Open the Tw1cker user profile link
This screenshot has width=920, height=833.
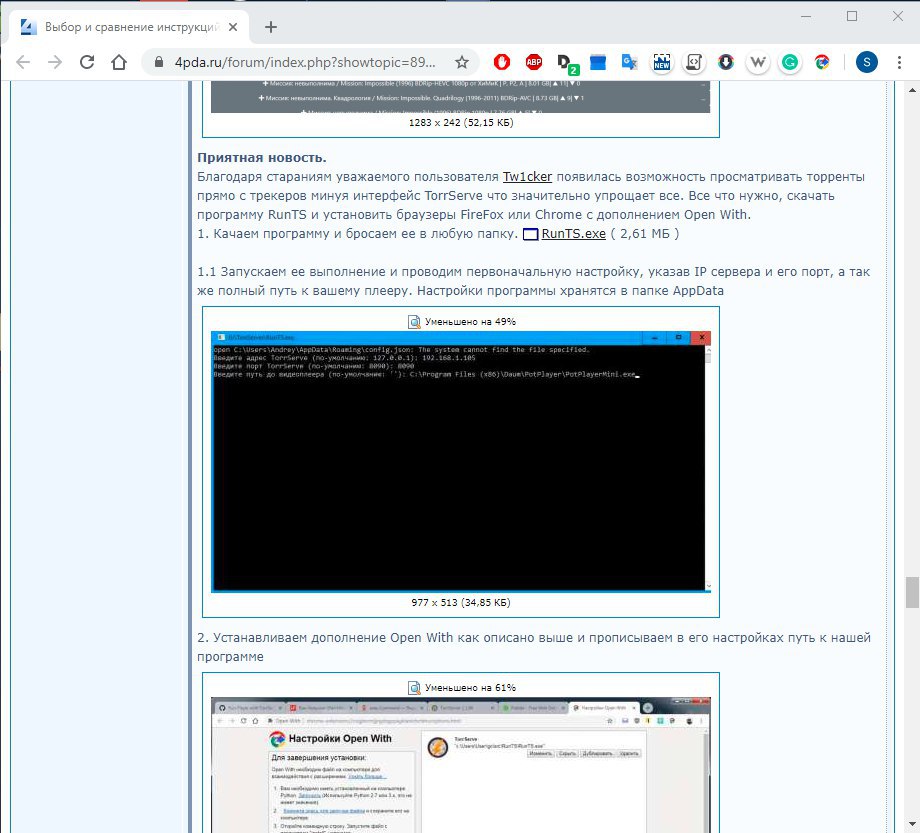click(x=527, y=177)
